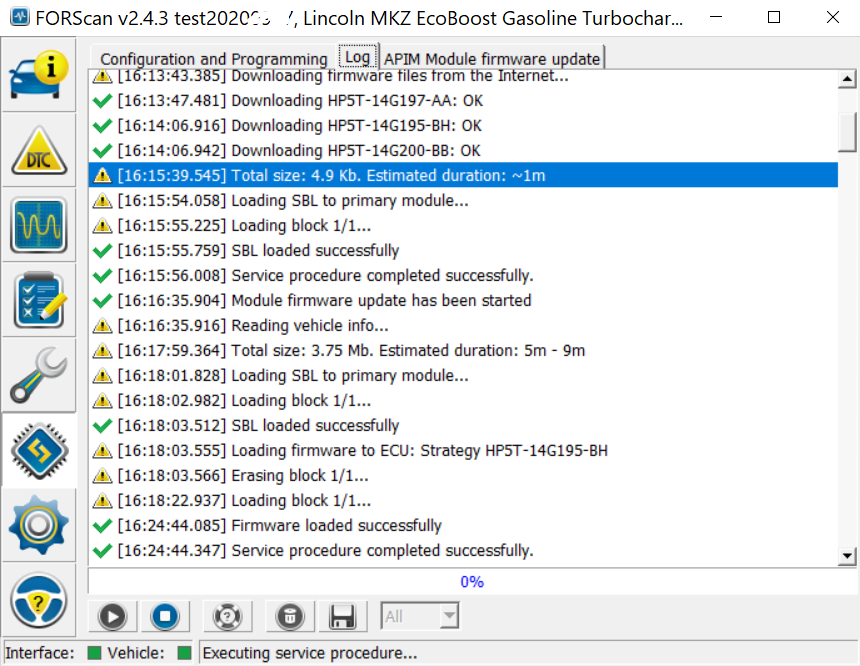The width and height of the screenshot is (860, 666).
Task: Open the Module Programming chip panel
Action: pyautogui.click(x=39, y=450)
